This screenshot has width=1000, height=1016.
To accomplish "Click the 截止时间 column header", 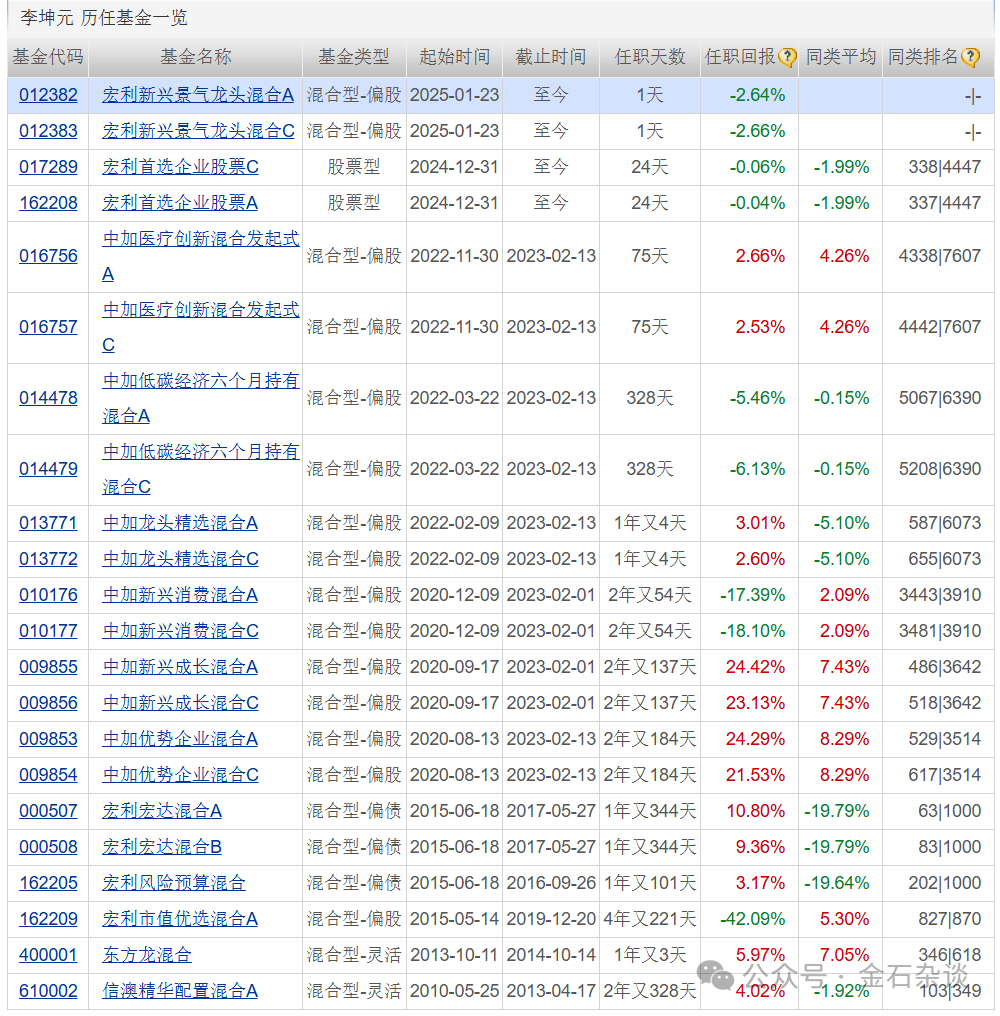I will 551,58.
